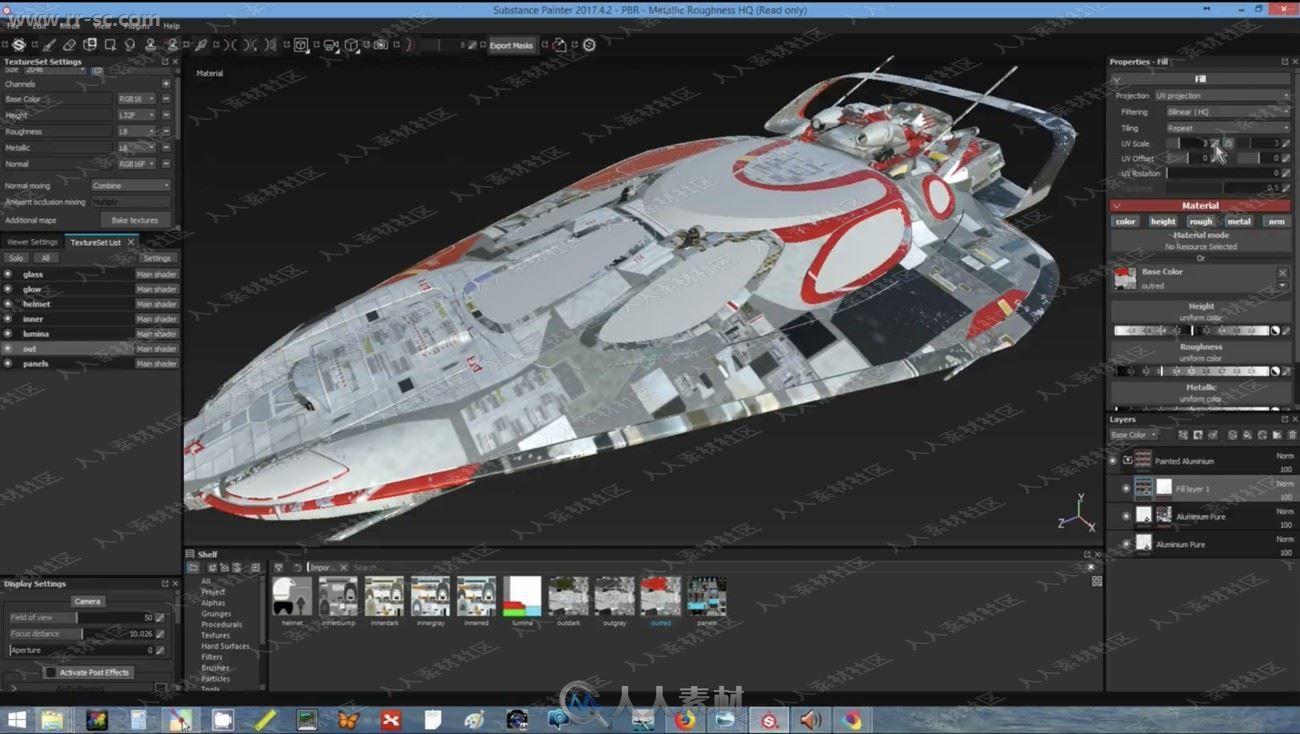Image resolution: width=1300 pixels, height=734 pixels.
Task: Select the Smudge tool in toolbar
Action: tap(130, 45)
